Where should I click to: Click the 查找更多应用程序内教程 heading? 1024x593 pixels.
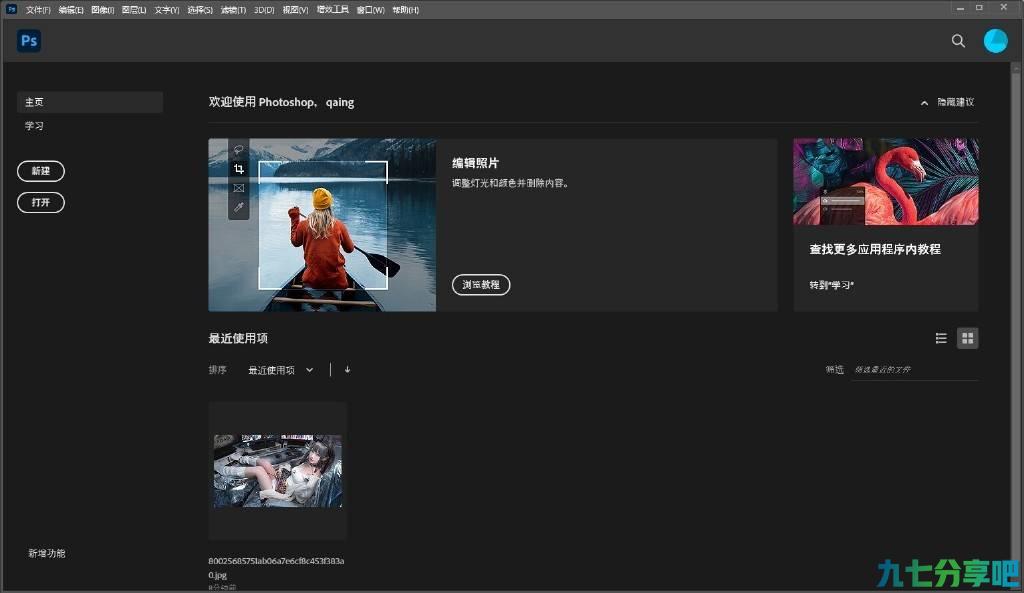point(875,249)
